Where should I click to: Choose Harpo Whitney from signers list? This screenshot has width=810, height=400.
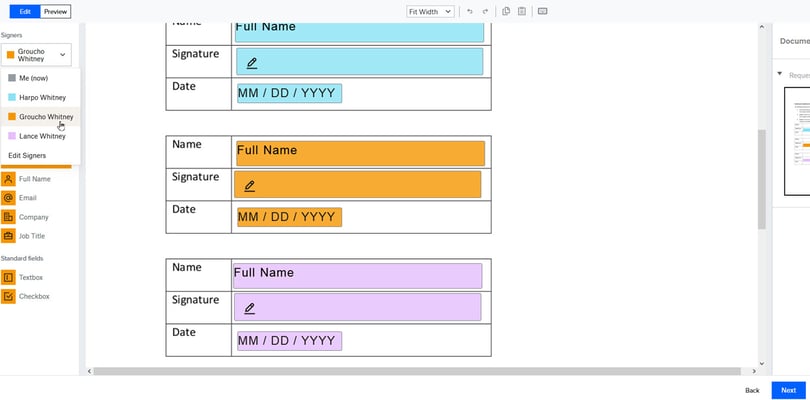(x=41, y=97)
